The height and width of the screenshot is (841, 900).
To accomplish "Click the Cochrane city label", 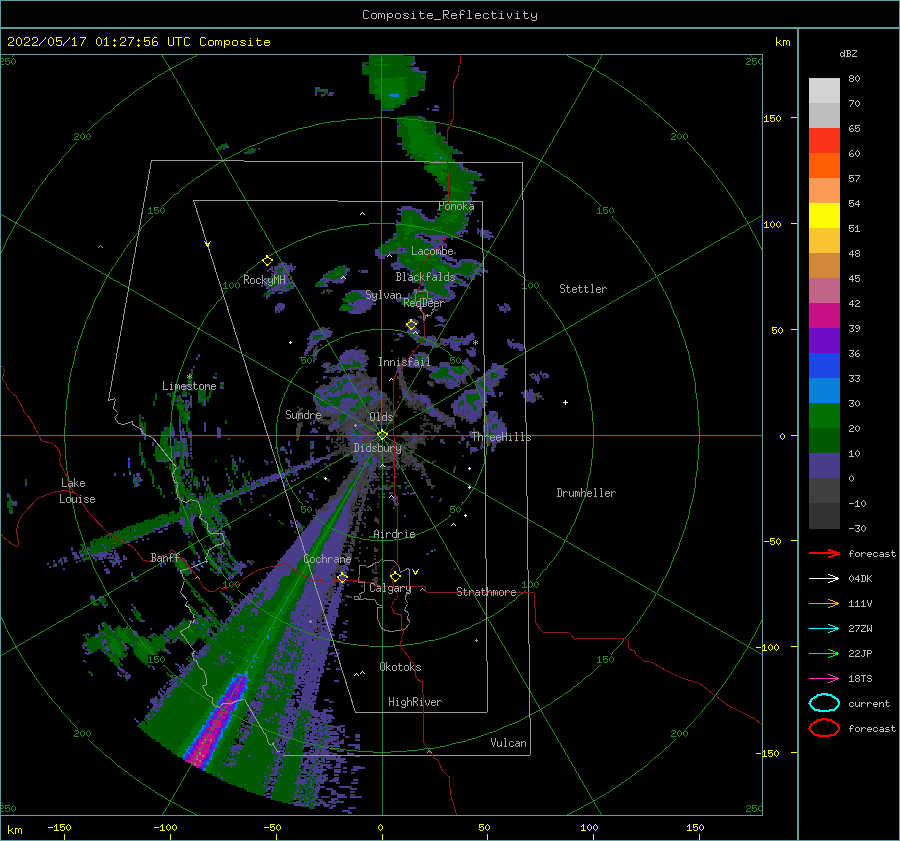I will (x=327, y=559).
